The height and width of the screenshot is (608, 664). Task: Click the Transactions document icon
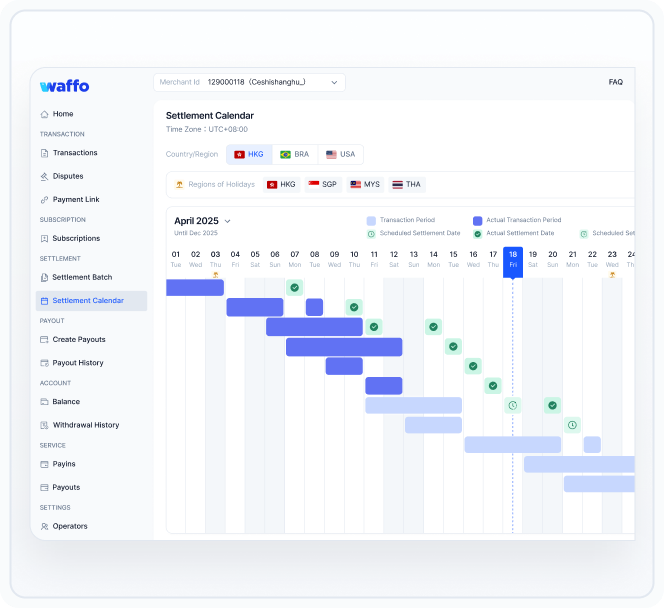click(44, 153)
